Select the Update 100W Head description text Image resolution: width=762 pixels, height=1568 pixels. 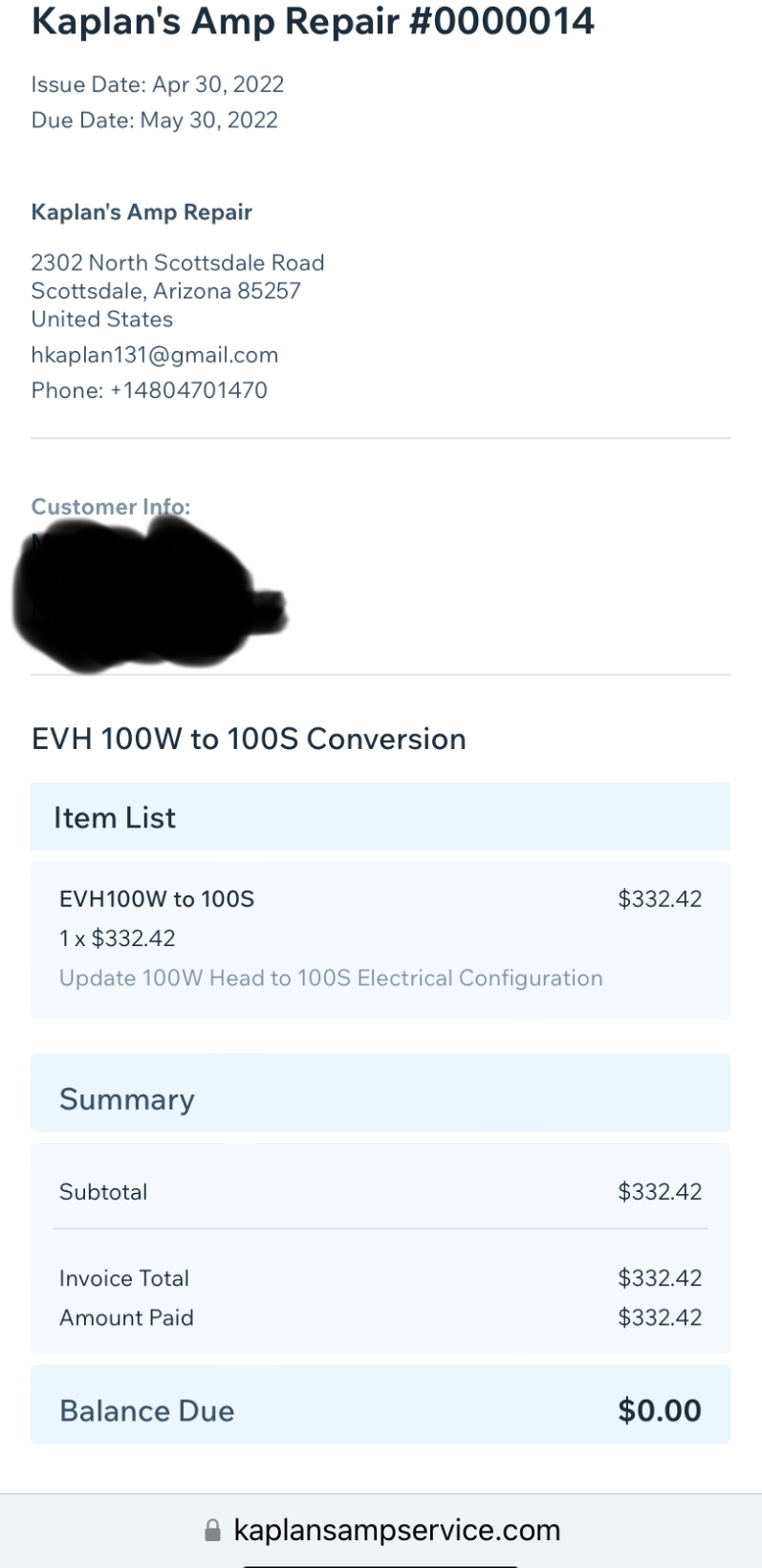coord(331,979)
